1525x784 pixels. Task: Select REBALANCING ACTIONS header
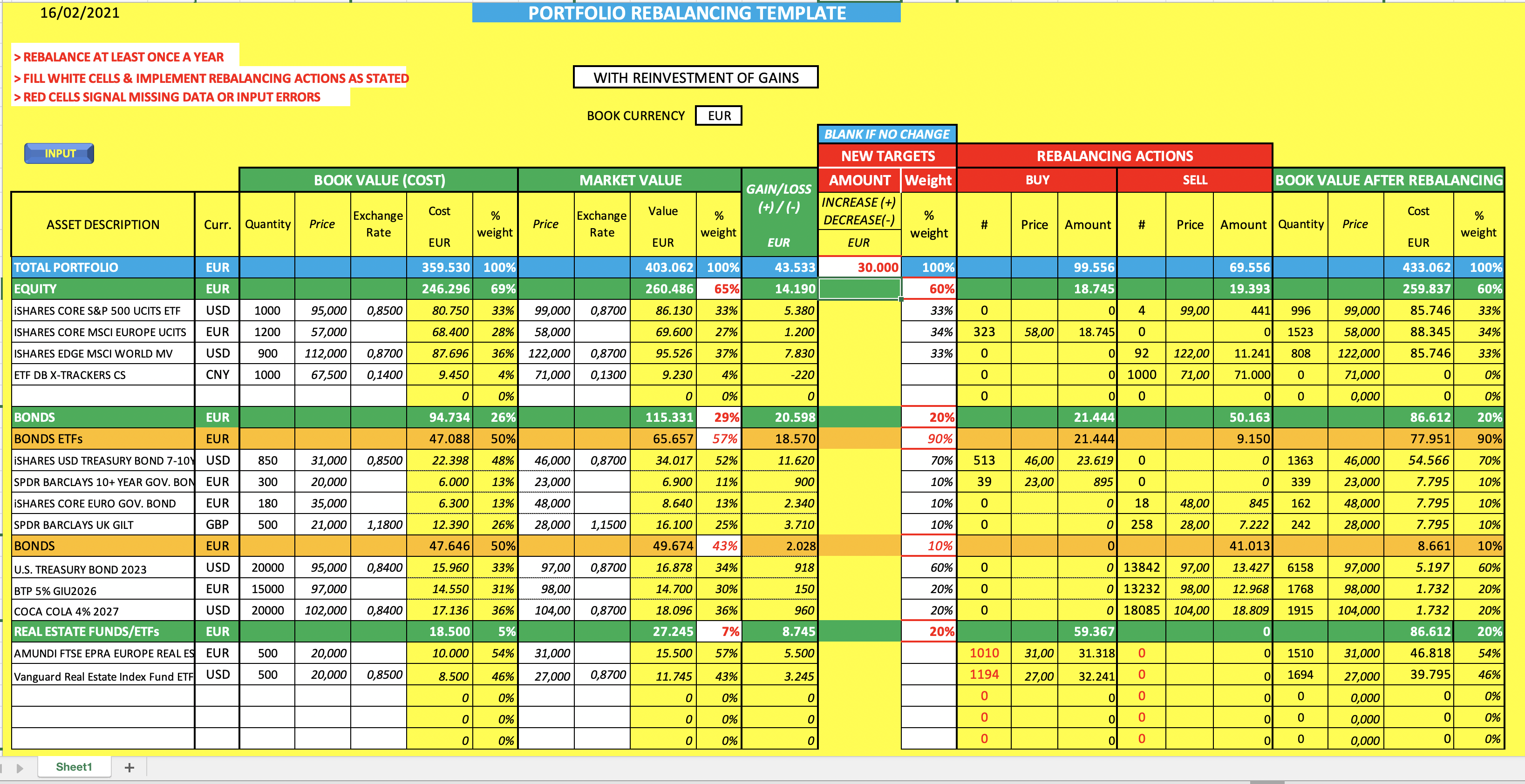1115,155
